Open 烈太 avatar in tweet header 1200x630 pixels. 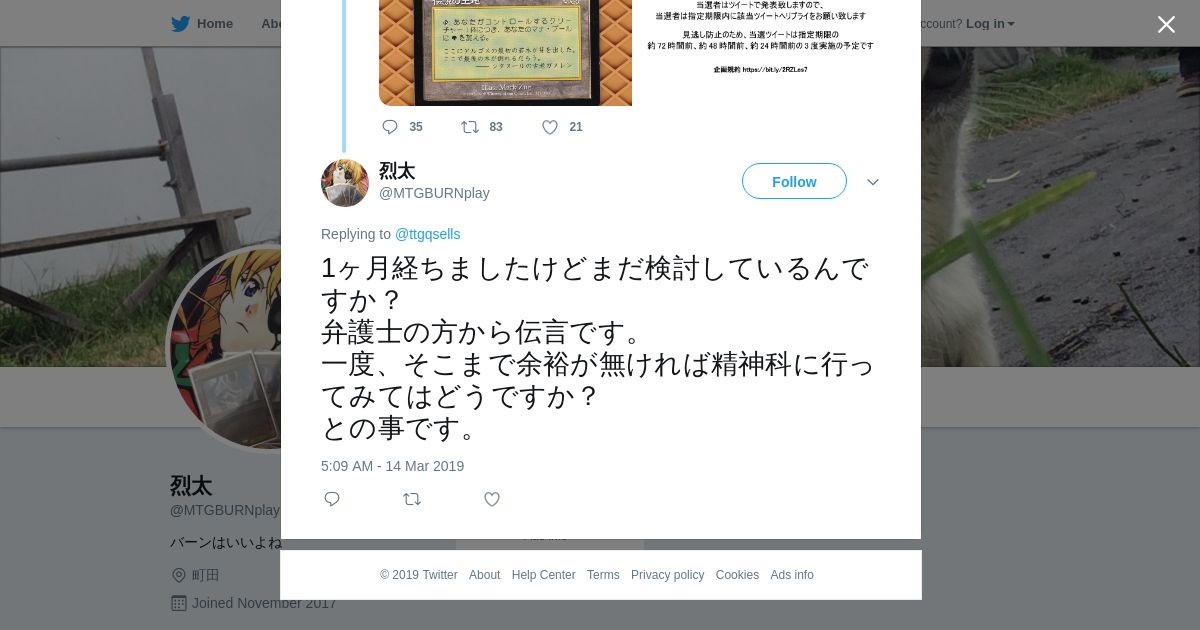point(345,183)
